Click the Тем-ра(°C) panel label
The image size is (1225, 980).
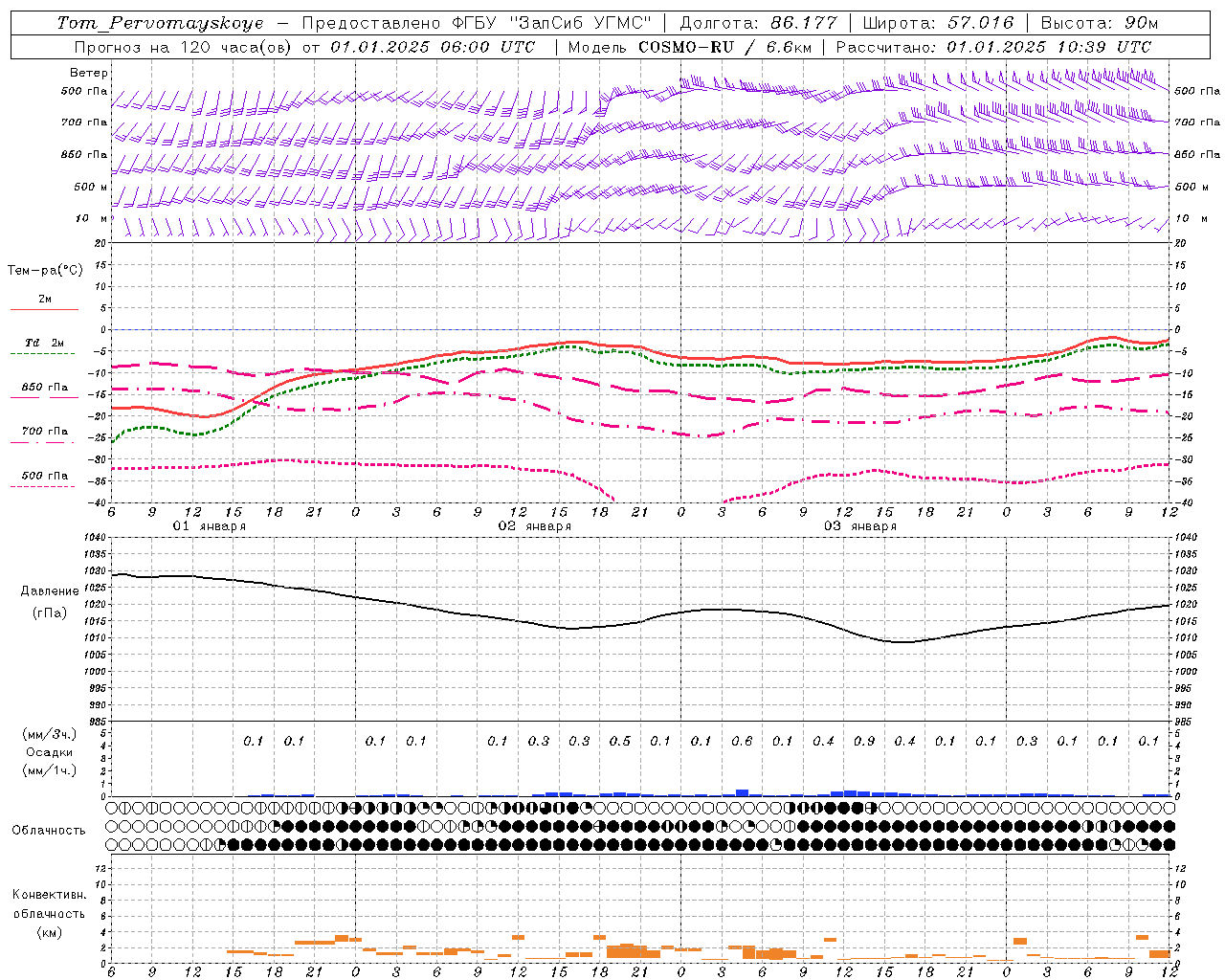click(45, 271)
